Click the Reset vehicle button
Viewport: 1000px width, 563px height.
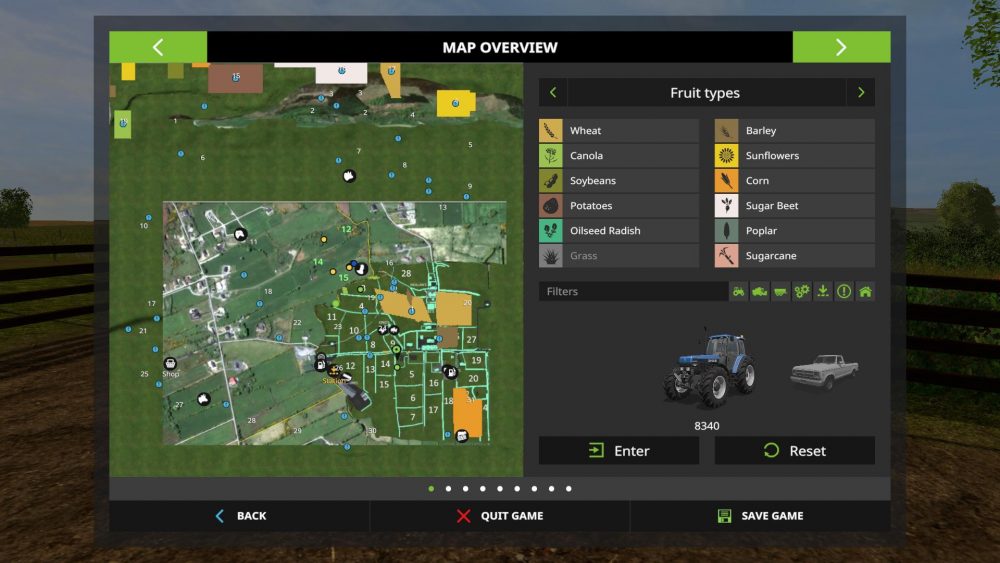(x=794, y=451)
